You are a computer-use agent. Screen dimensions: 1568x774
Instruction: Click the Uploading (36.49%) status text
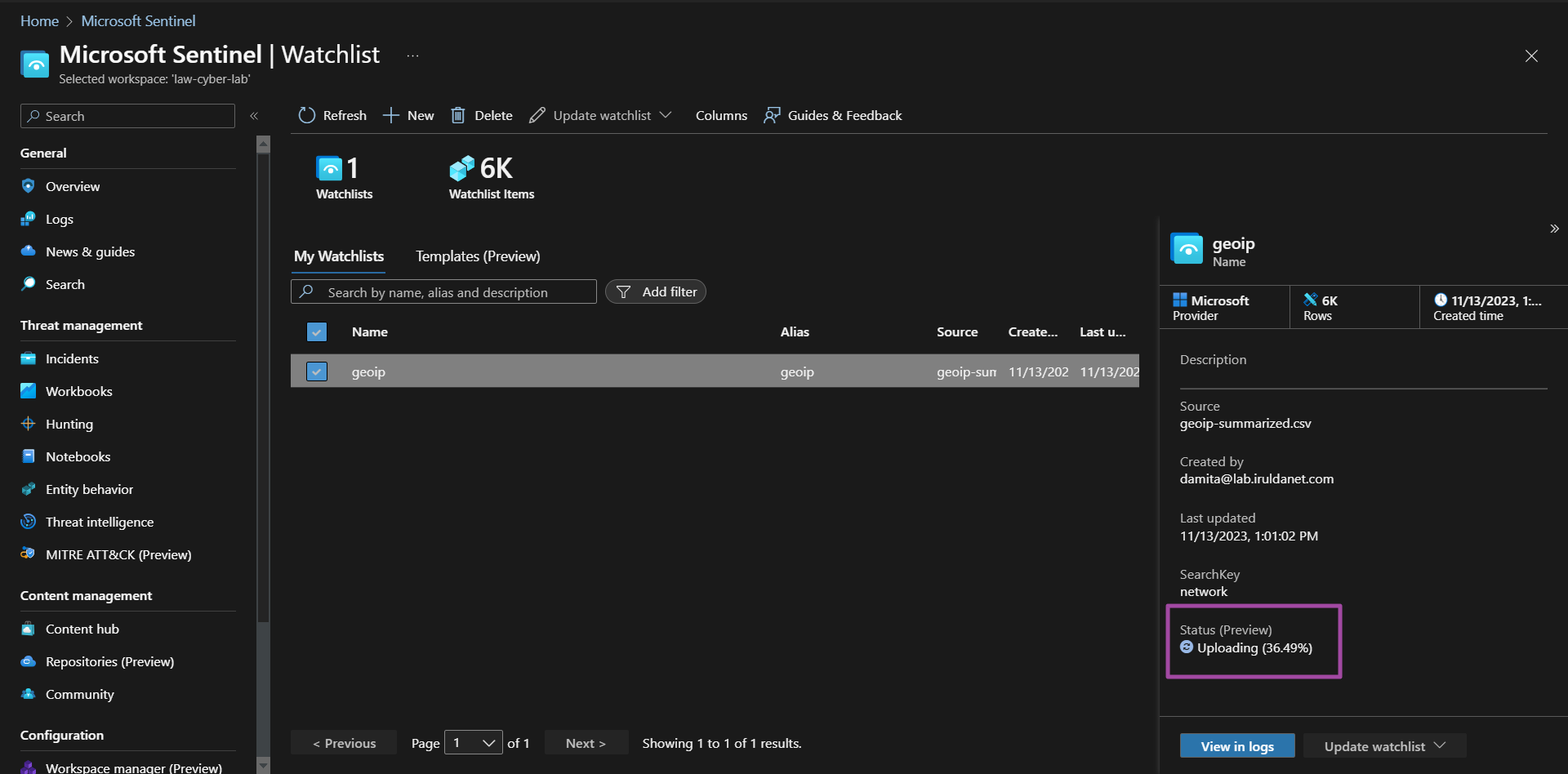[x=1254, y=647]
